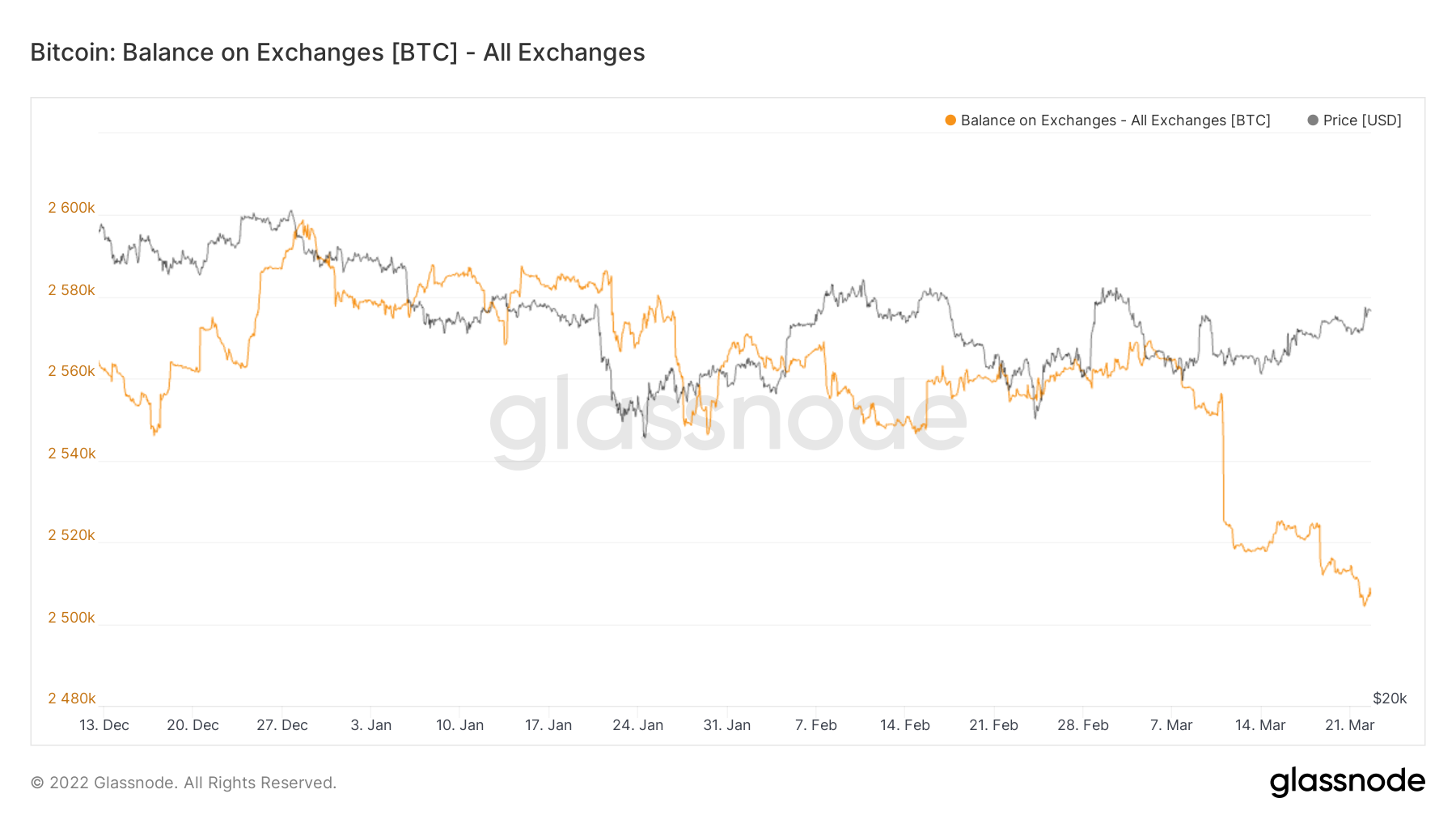The width and height of the screenshot is (1456, 819).
Task: Click the 7. Mar date label
Action: tap(1171, 725)
